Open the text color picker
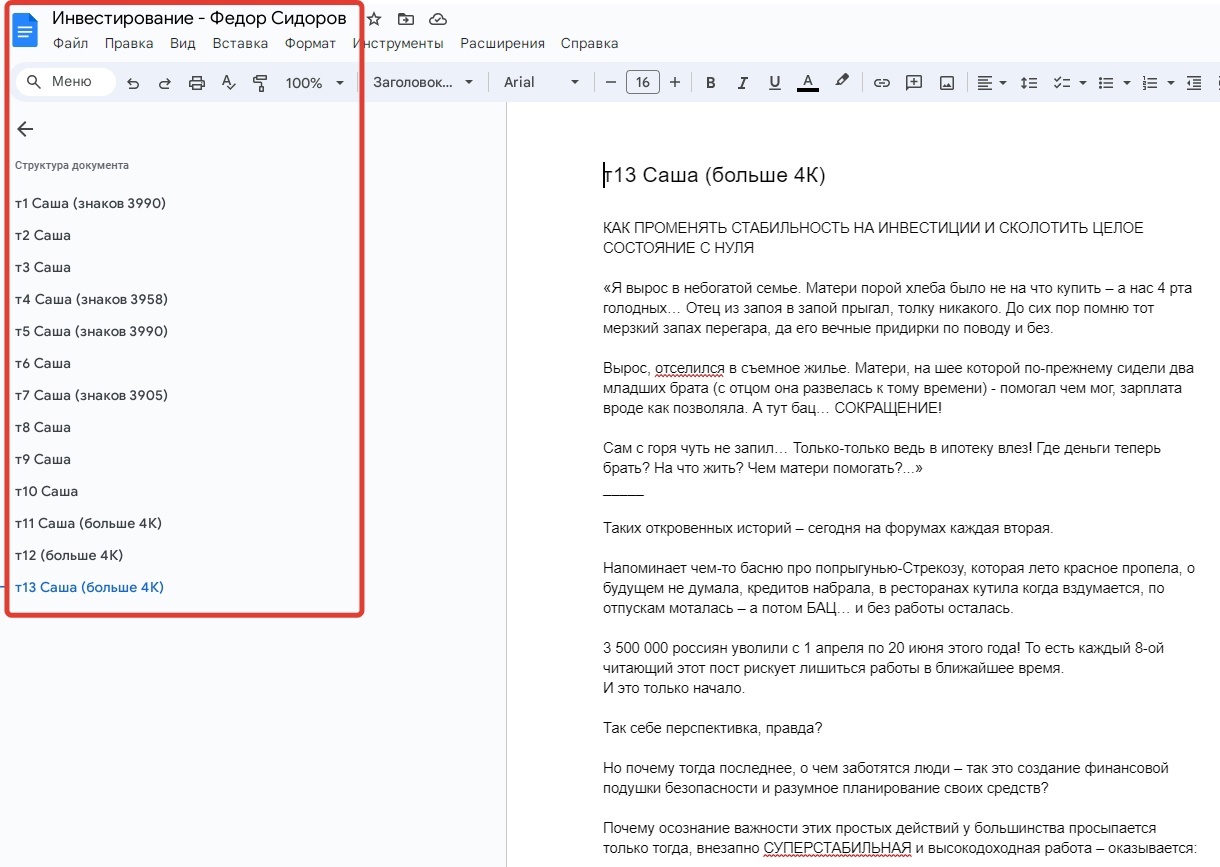The image size is (1220, 867). click(808, 83)
